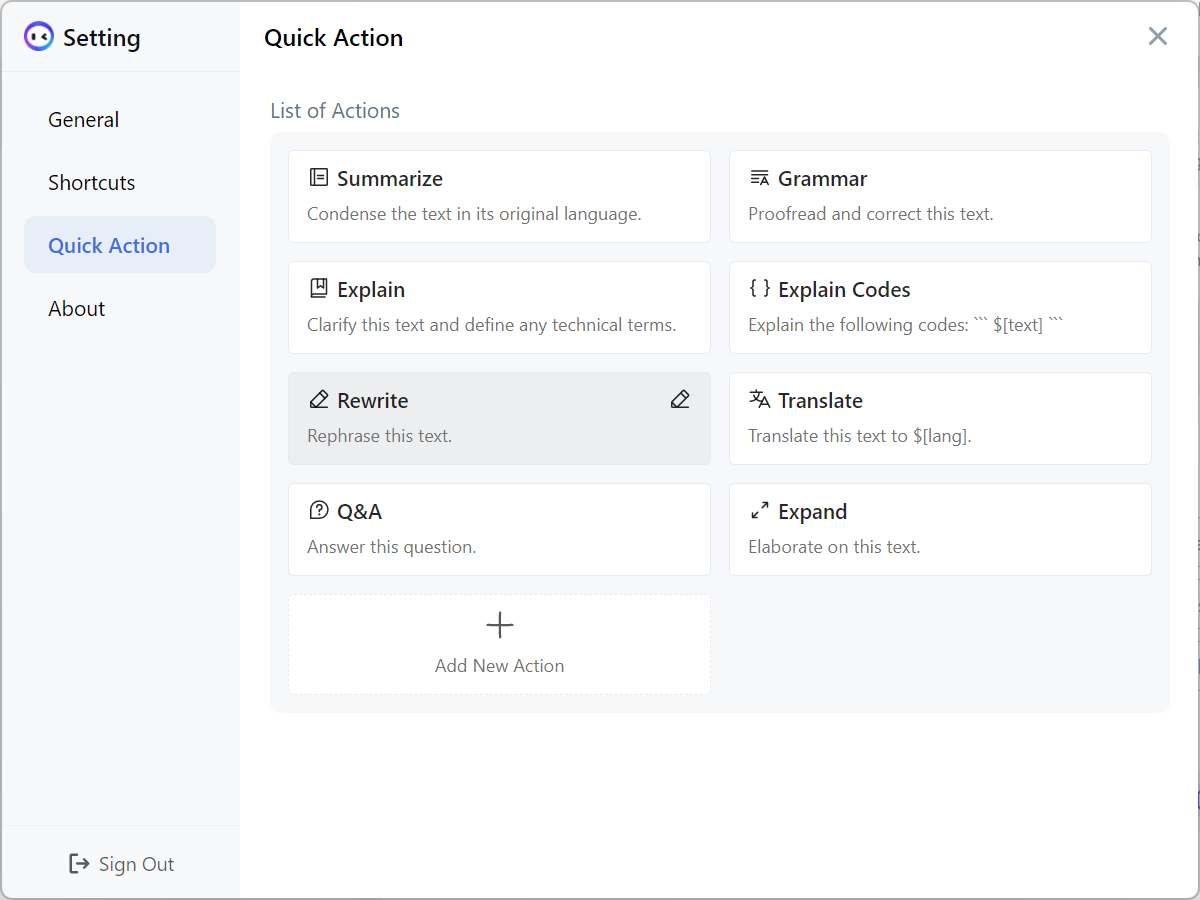Click the Sign Out label
1200x900 pixels.
pyautogui.click(x=136, y=864)
